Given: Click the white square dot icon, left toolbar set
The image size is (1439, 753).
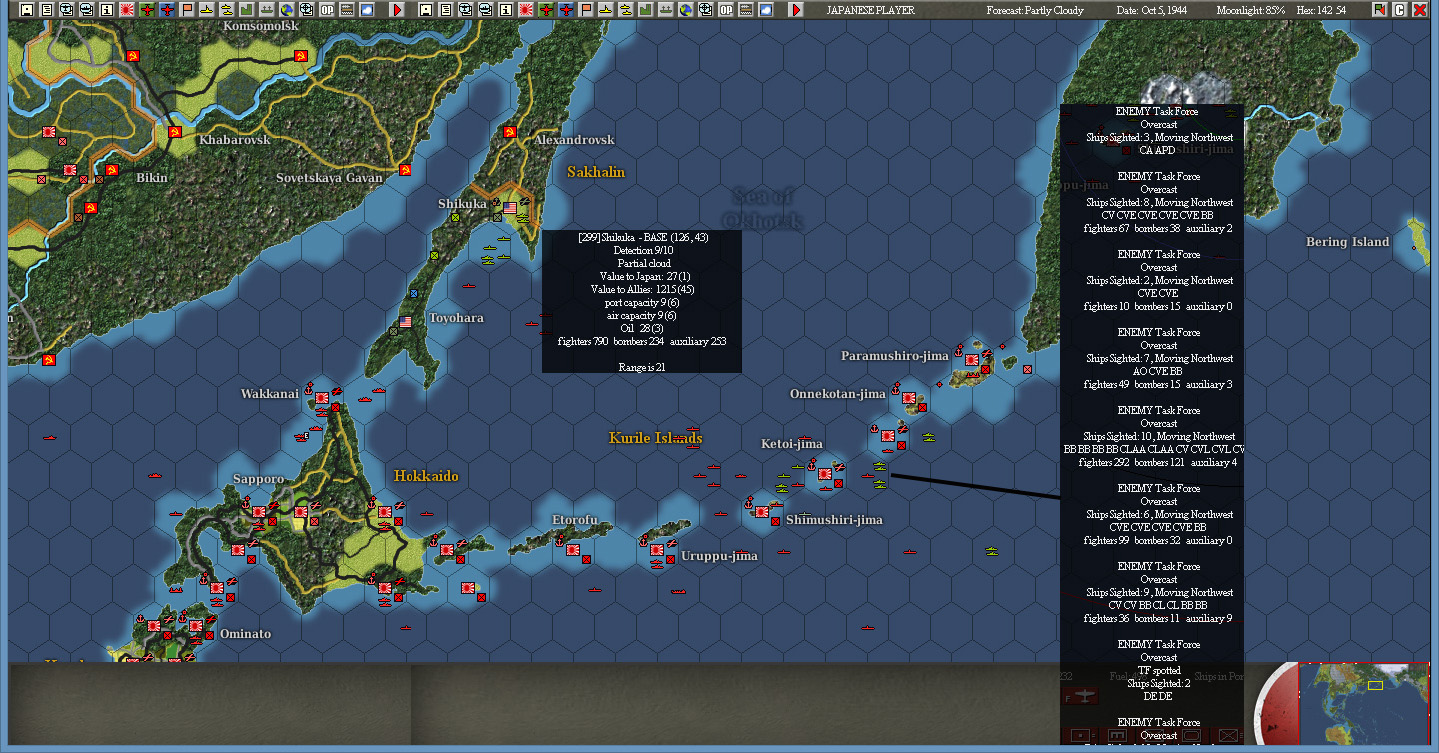Looking at the screenshot, I should (x=27, y=10).
